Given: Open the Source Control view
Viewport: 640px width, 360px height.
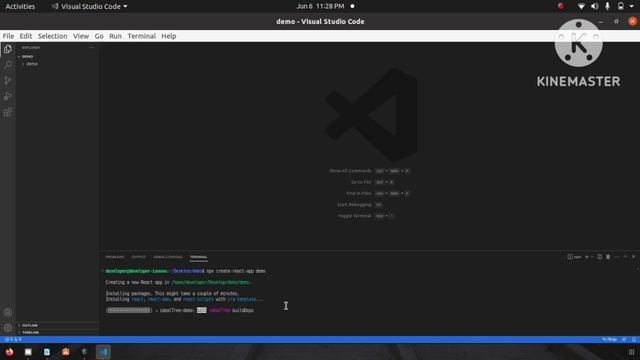Looking at the screenshot, I should coord(8,80).
